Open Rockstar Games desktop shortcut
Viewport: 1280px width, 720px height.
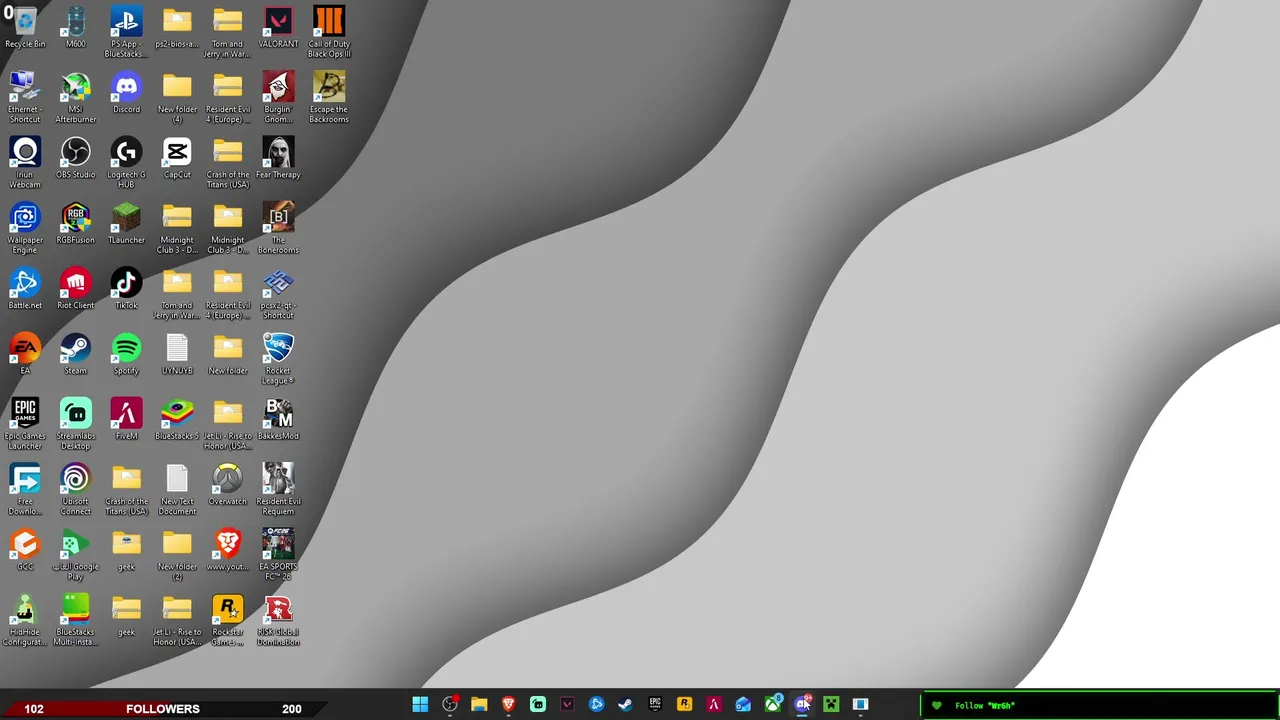[x=227, y=620]
